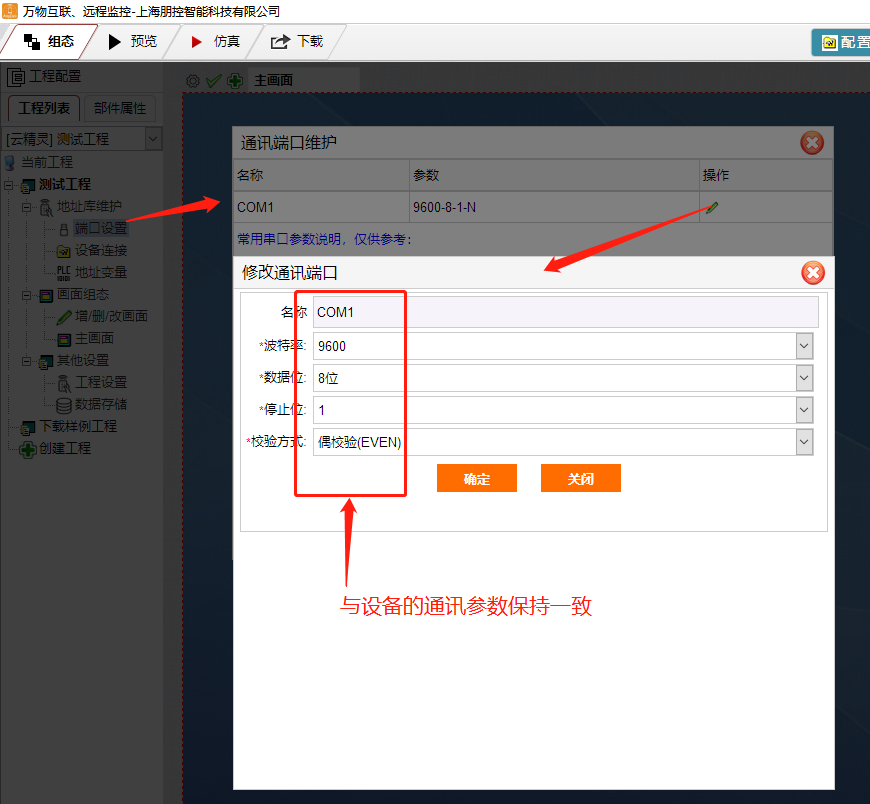Image resolution: width=870 pixels, height=804 pixels.
Task: Close the 修改通讯端口 dialog with red X
Action: pos(813,272)
